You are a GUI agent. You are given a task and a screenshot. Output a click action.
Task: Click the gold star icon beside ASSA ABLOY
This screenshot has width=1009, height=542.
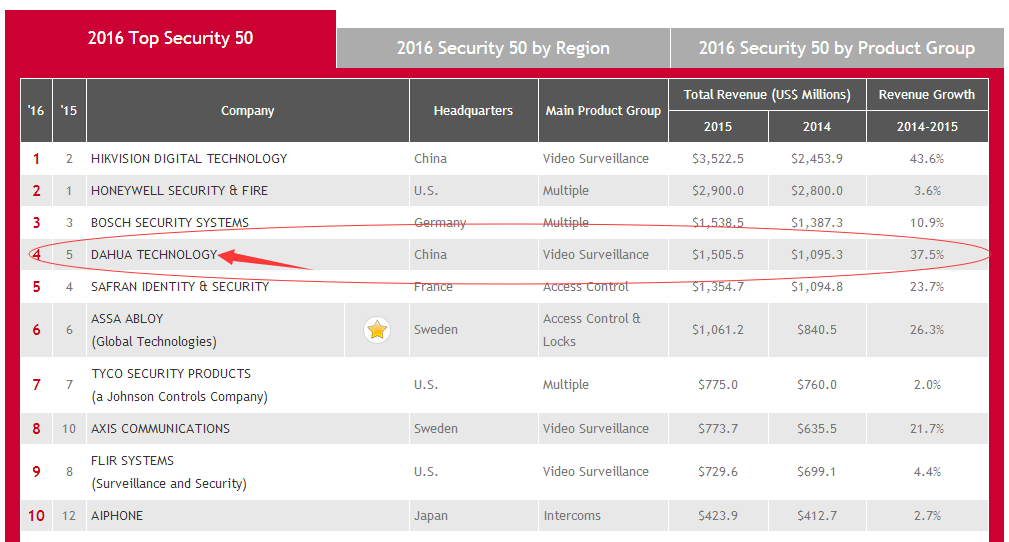point(377,330)
